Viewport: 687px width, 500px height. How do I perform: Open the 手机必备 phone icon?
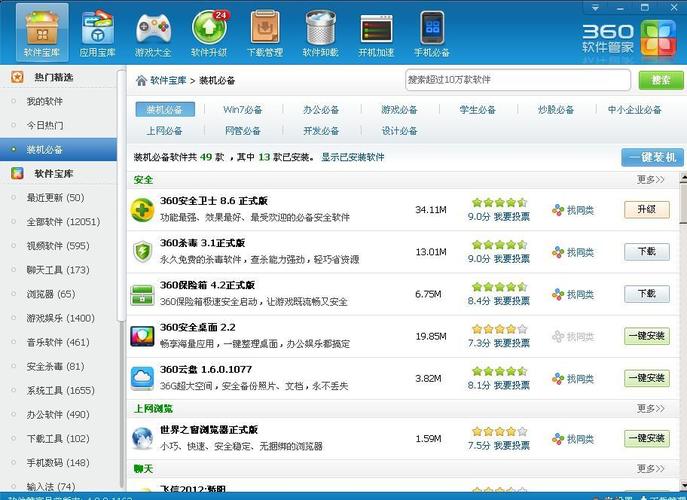[432, 33]
